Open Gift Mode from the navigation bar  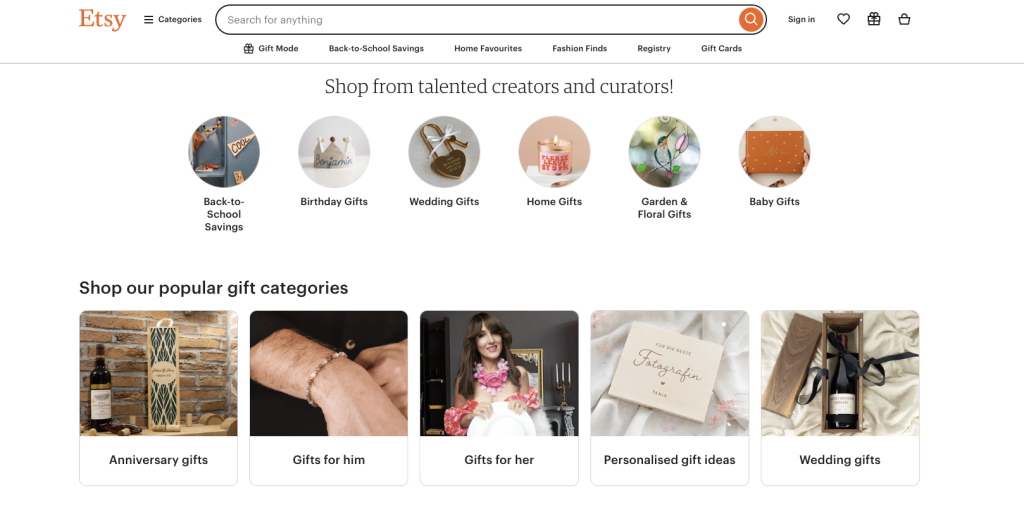(x=271, y=48)
